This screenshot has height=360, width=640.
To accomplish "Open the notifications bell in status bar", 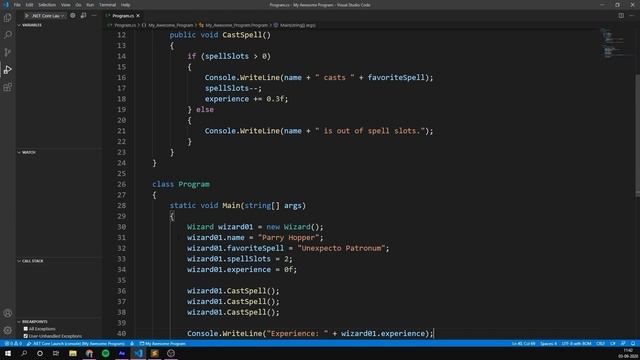I will [633, 344].
